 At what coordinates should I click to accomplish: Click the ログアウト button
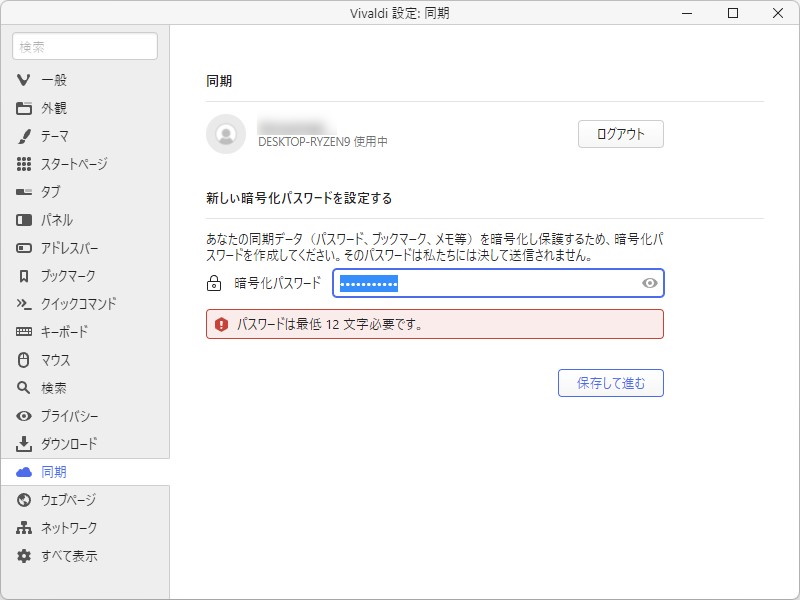[620, 133]
